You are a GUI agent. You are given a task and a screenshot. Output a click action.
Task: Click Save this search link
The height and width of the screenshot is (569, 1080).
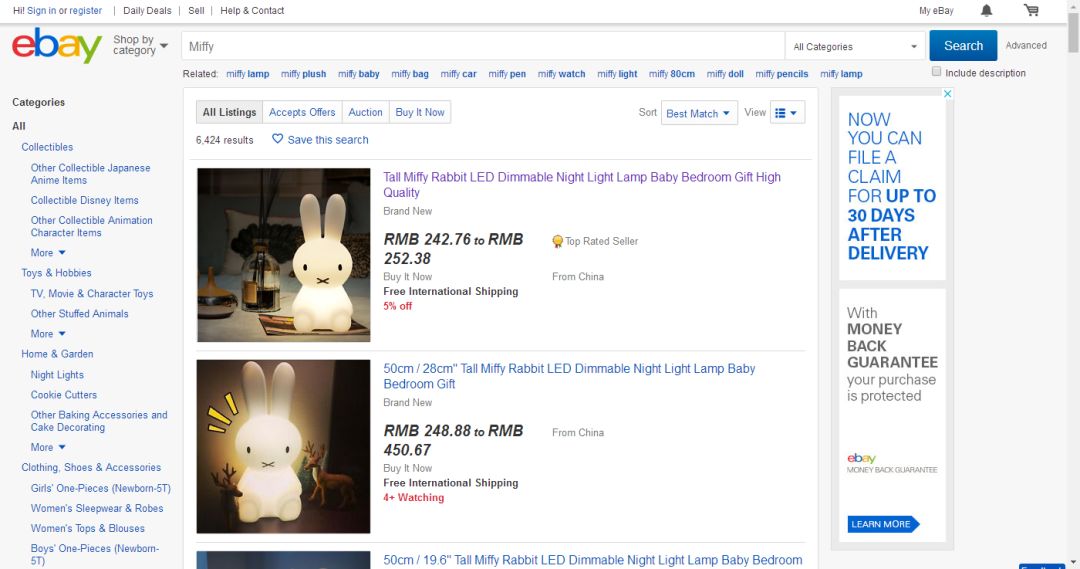click(328, 140)
